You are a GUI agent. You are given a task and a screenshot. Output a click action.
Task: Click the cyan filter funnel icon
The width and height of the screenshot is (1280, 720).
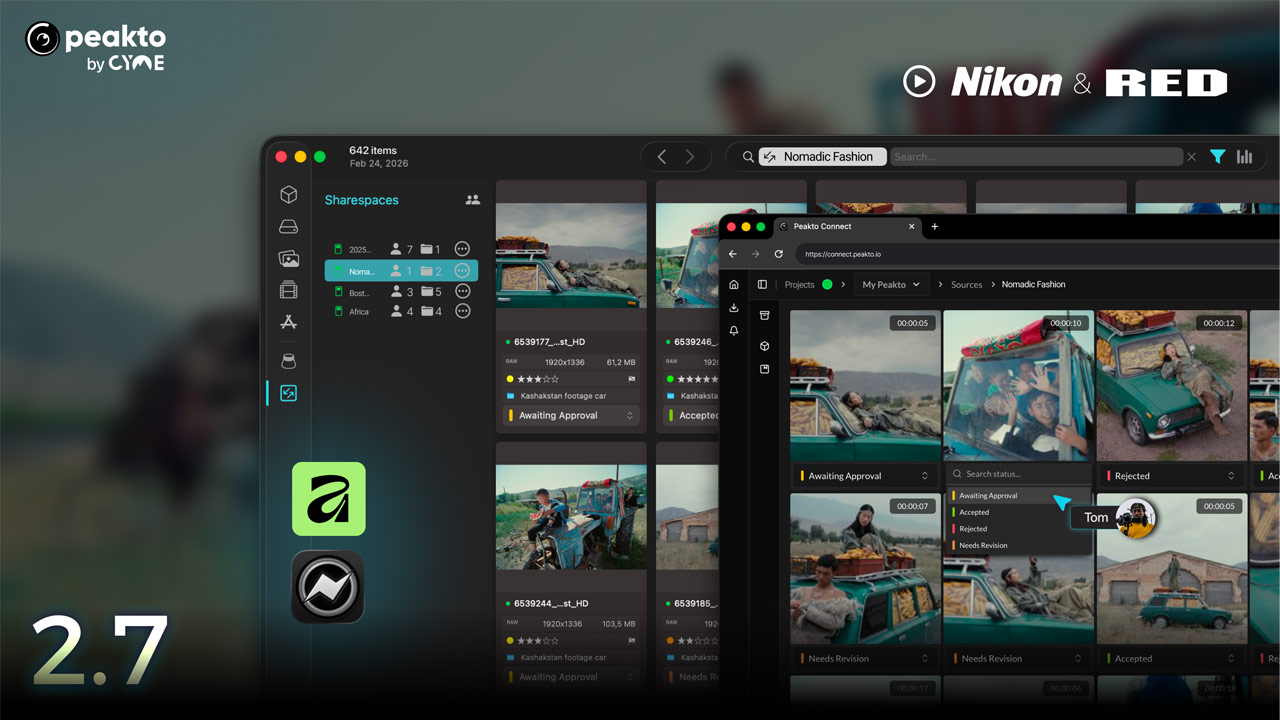[x=1217, y=157]
